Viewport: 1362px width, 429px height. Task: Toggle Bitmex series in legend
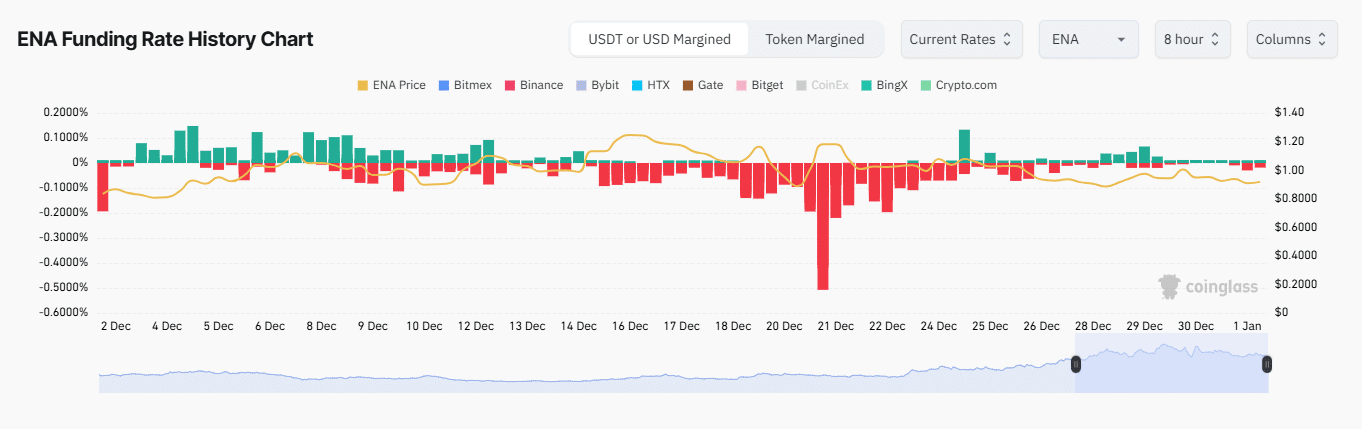(x=465, y=85)
